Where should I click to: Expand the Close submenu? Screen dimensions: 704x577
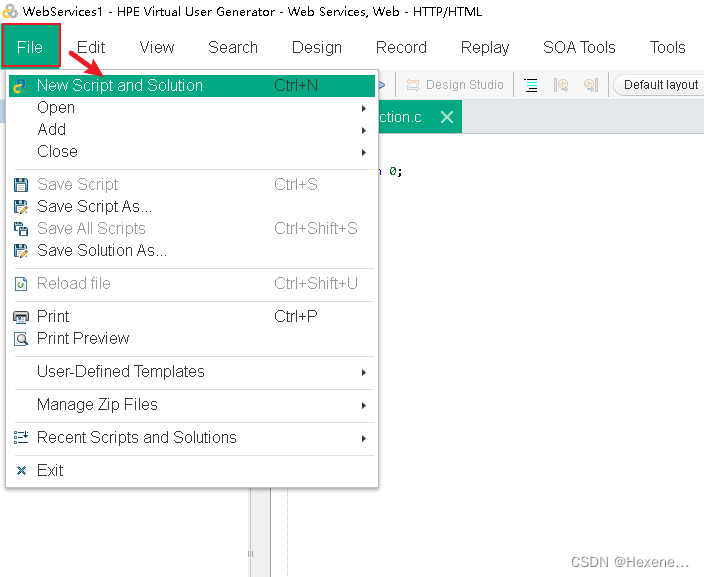click(192, 152)
